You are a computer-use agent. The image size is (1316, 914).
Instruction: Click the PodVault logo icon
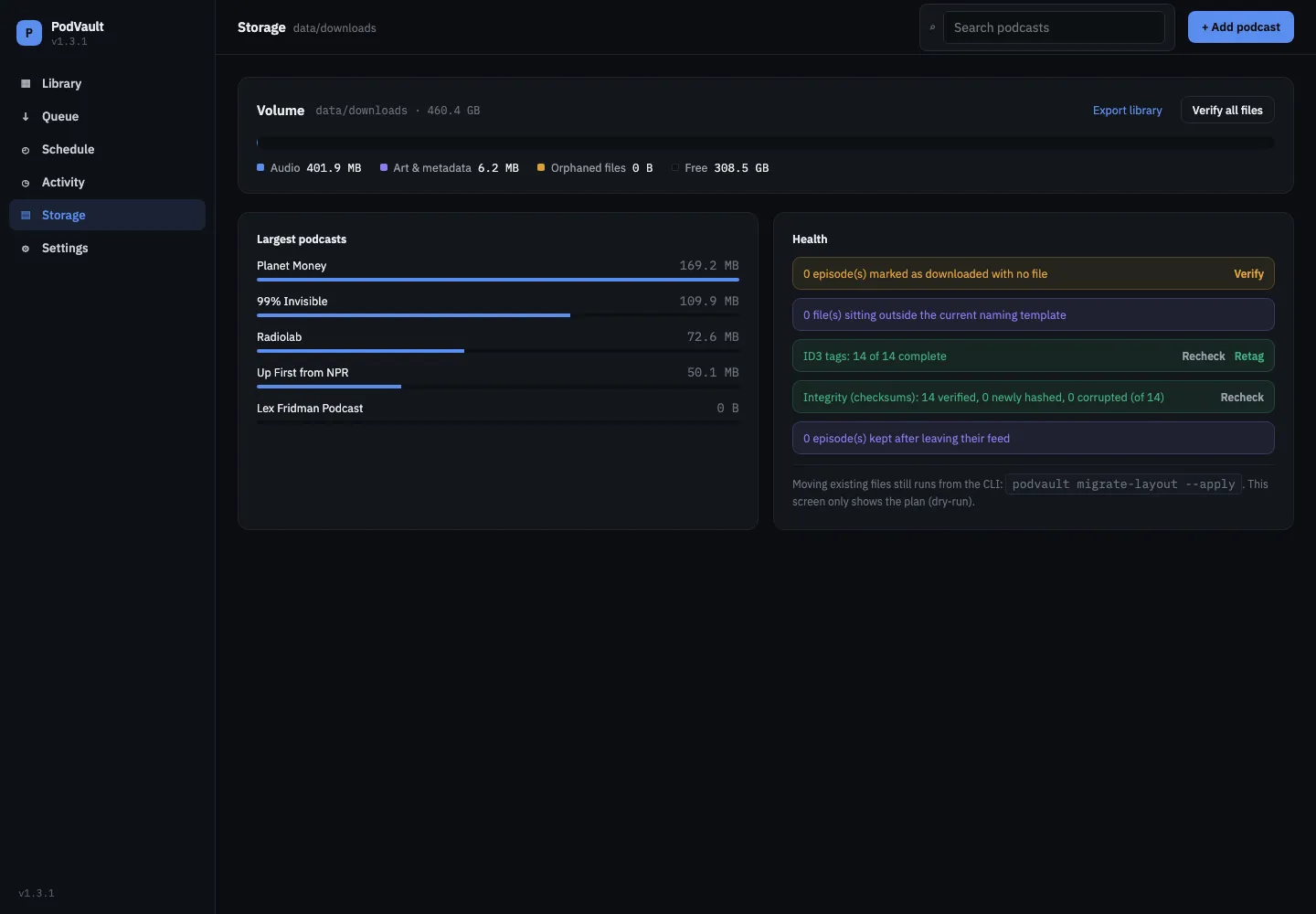(29, 33)
